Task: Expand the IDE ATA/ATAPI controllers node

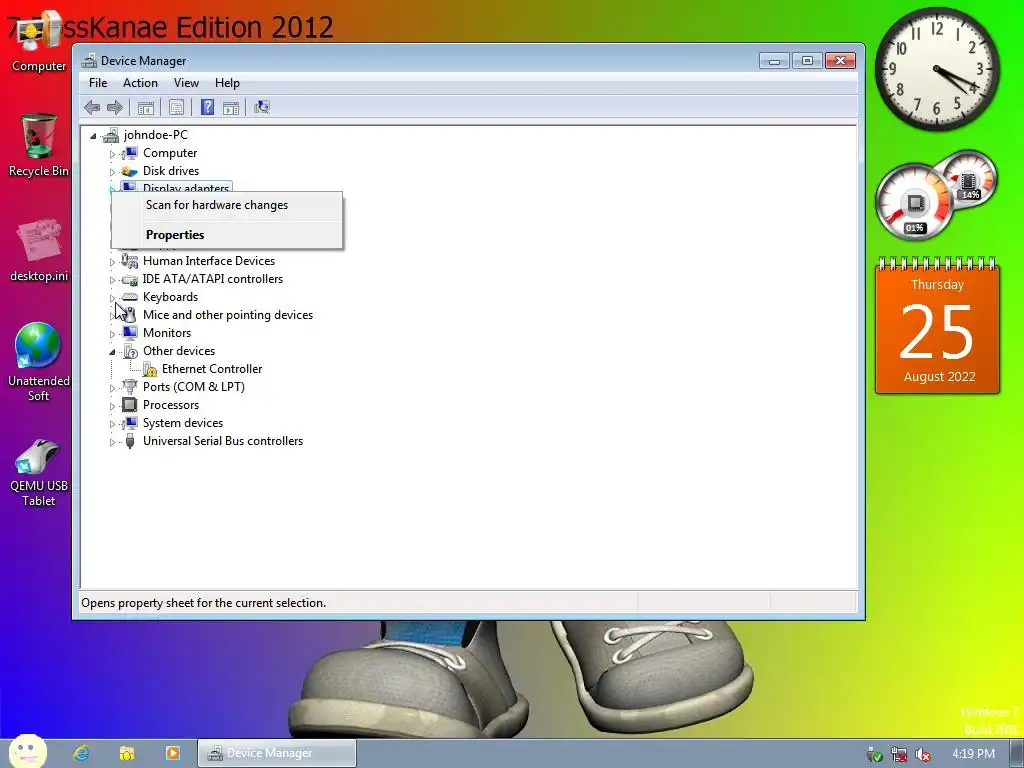Action: [x=112, y=280]
